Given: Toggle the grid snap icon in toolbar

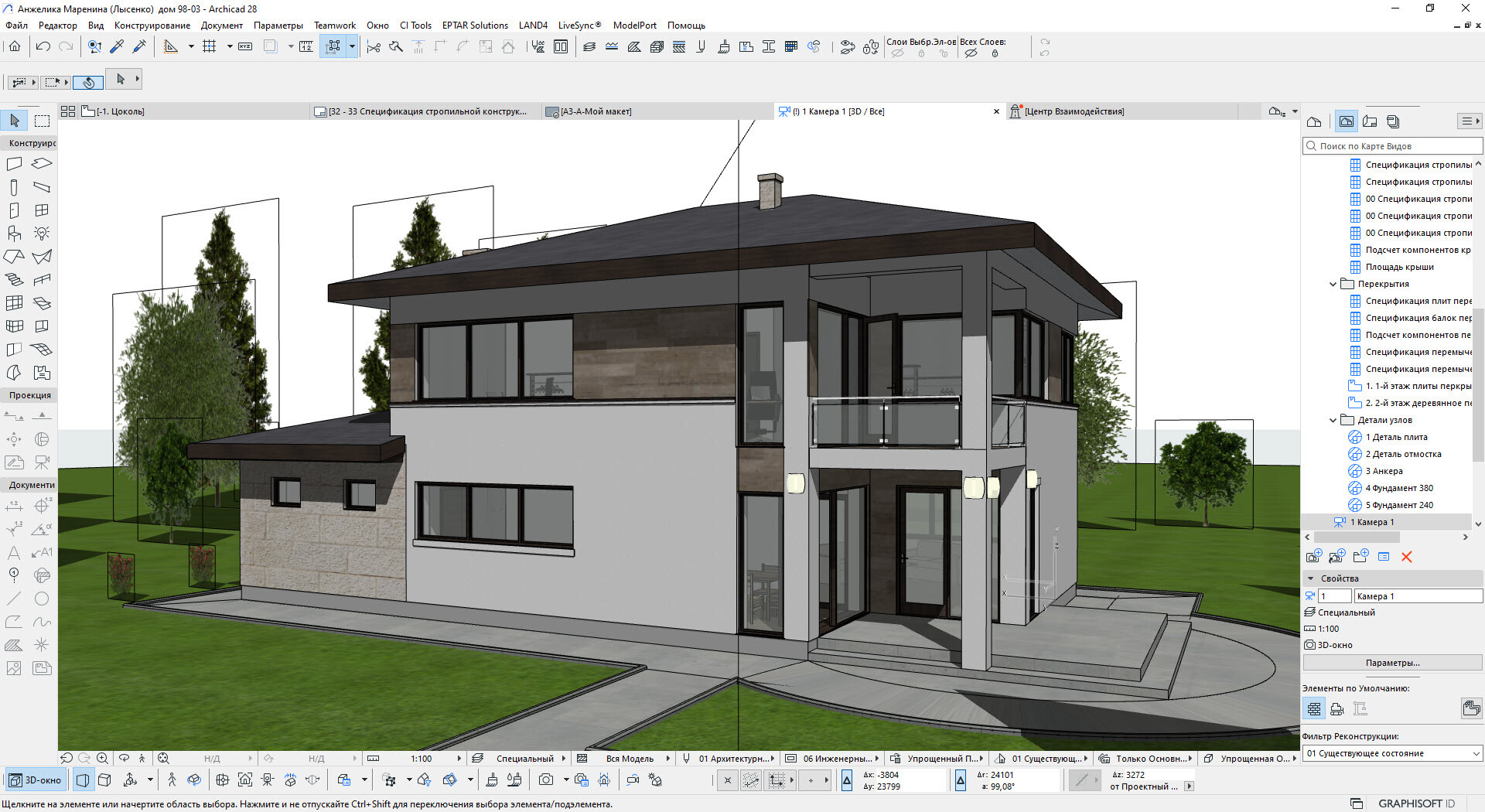Looking at the screenshot, I should (x=209, y=47).
